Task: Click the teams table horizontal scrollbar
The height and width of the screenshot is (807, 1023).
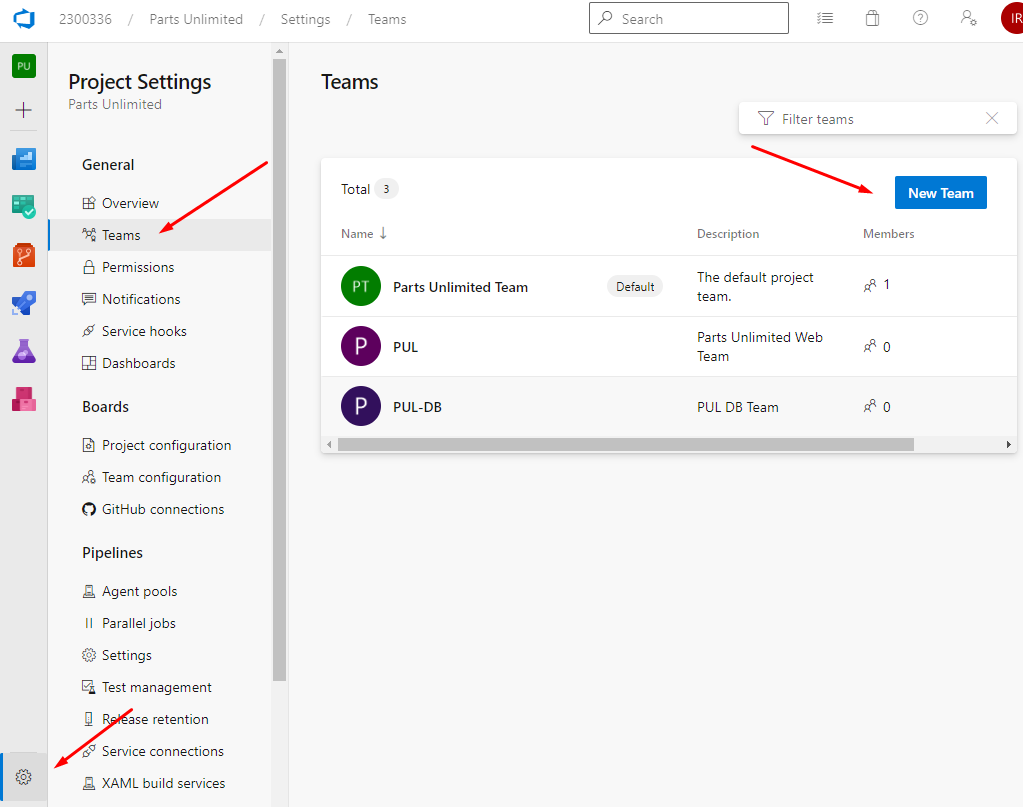Action: pos(626,444)
